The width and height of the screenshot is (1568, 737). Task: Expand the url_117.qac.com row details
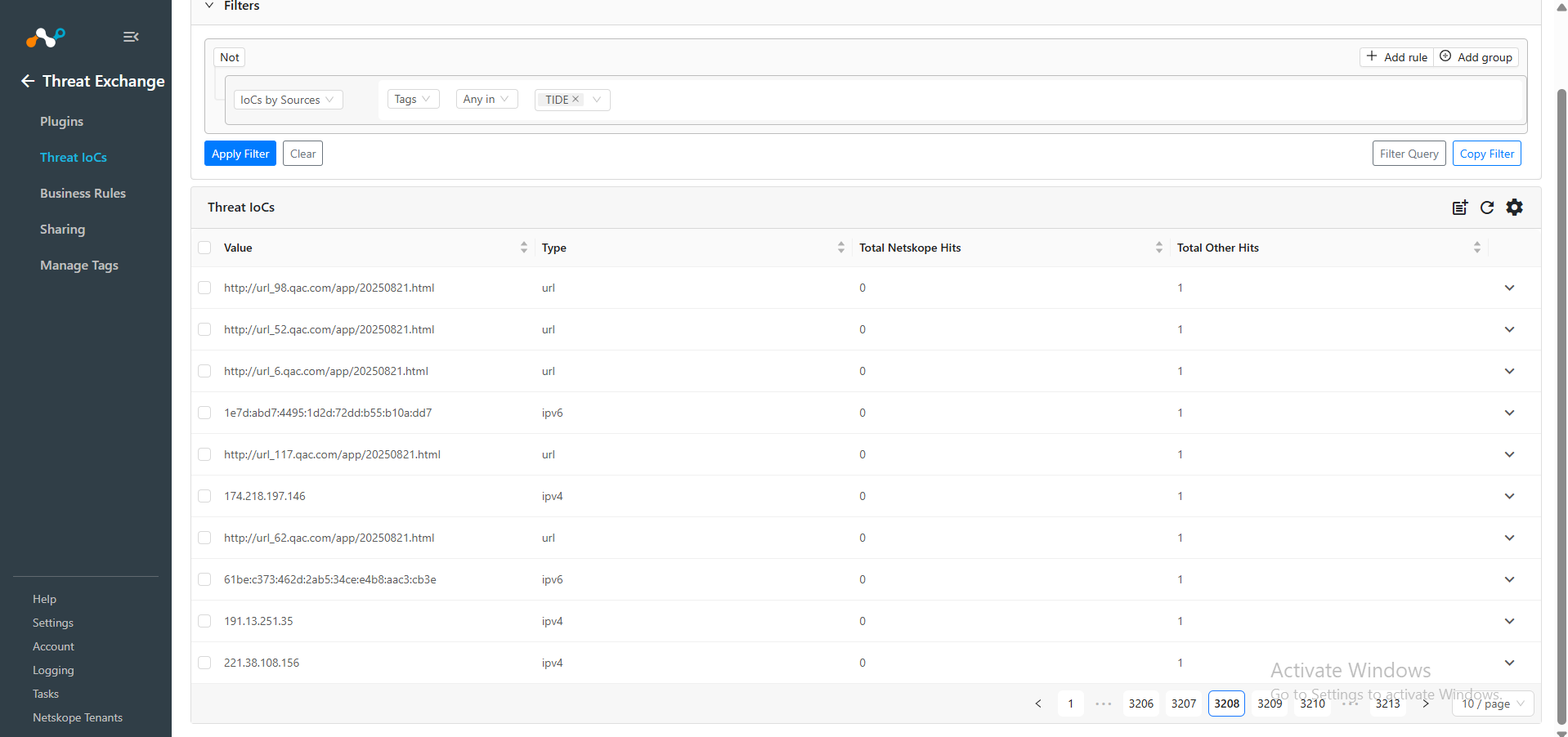(1509, 454)
